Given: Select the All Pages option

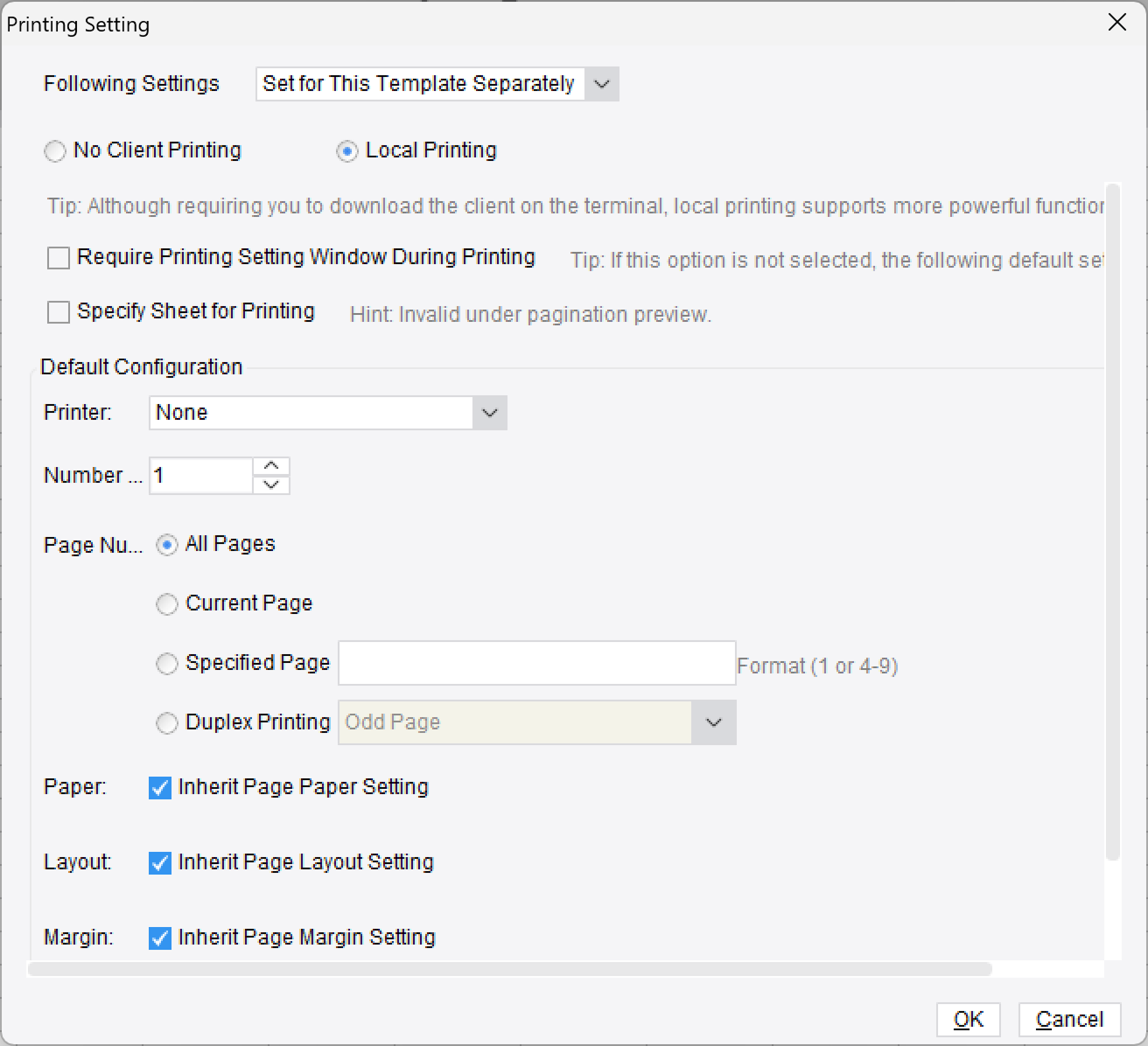Looking at the screenshot, I should click(166, 544).
